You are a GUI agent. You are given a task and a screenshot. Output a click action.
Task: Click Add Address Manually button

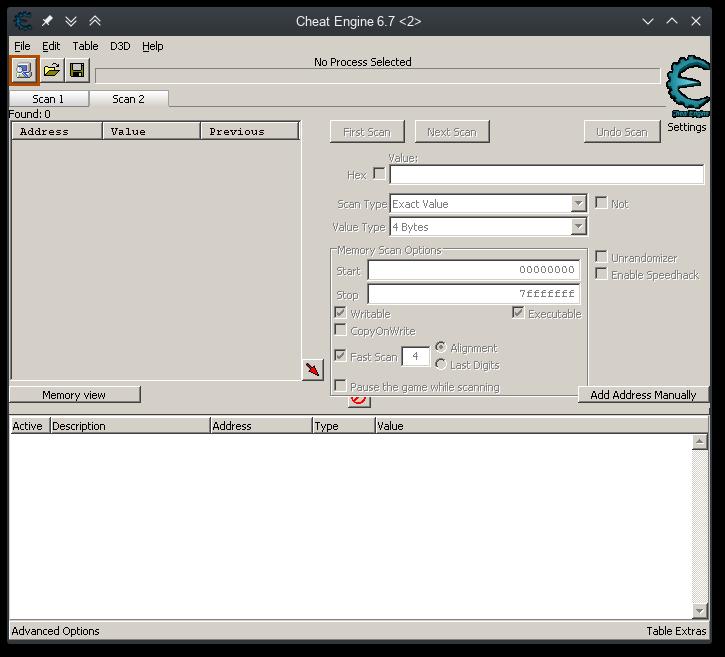pos(643,395)
